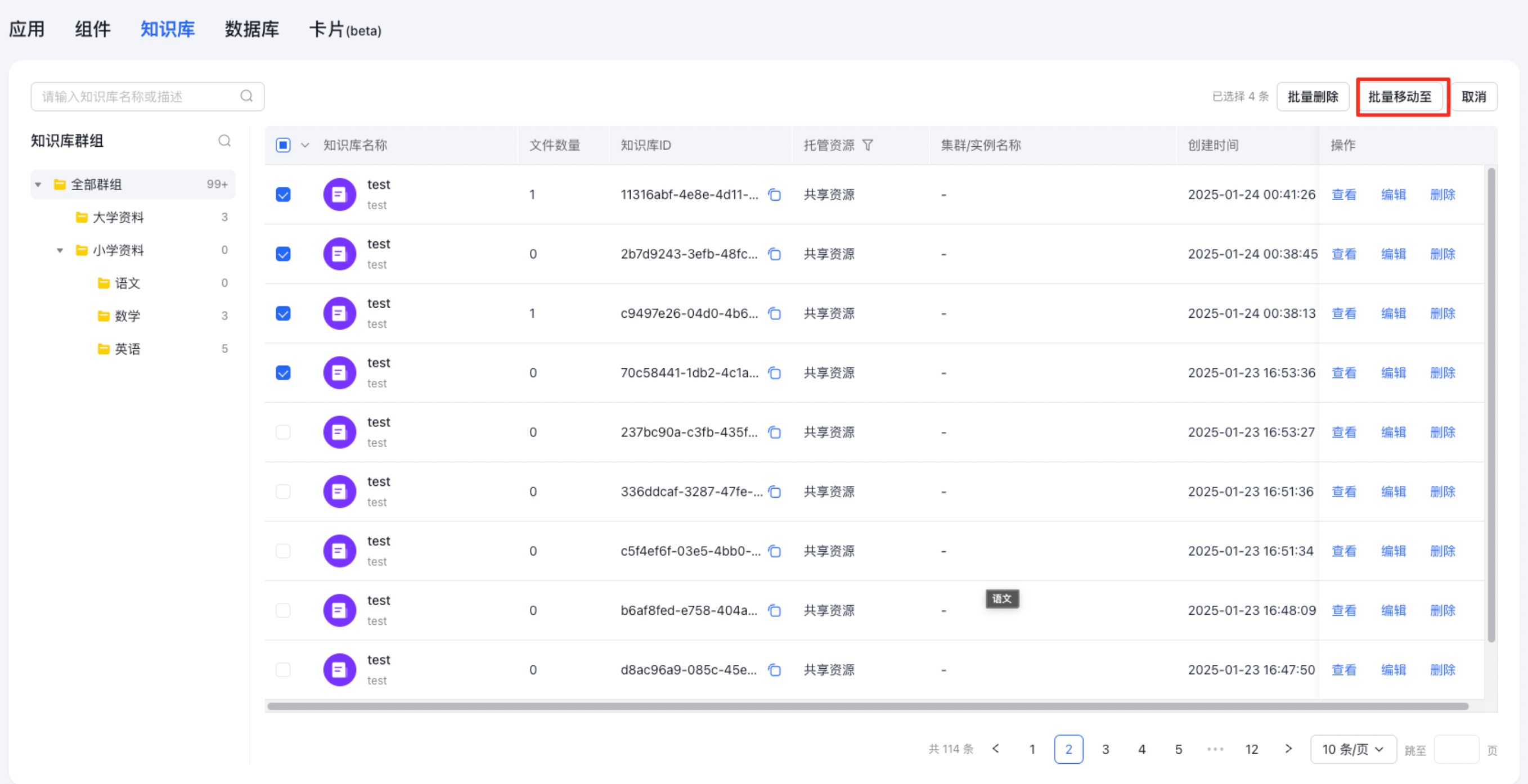Click folder icon of 大学资料 group

pyautogui.click(x=82, y=217)
